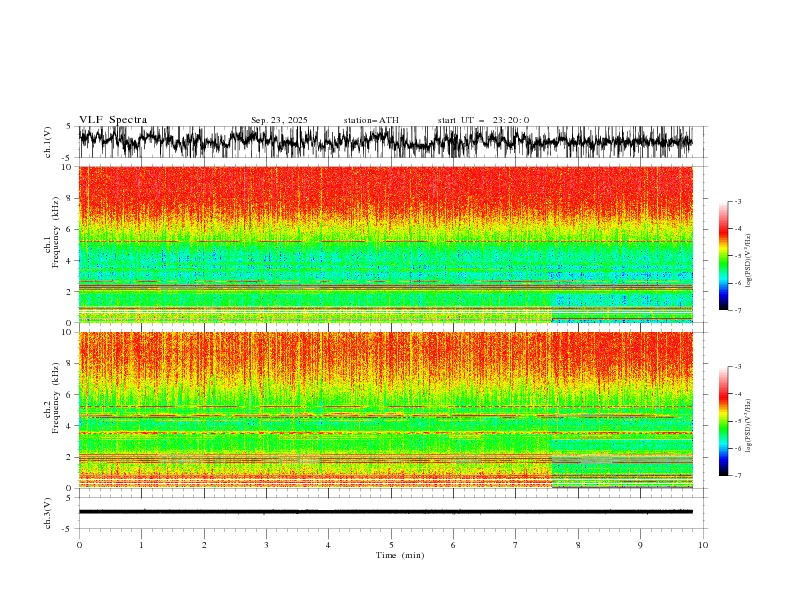Click the ch.3(V) axis "-5" tick label
Image resolution: width=792 pixels, height=612 pixels.
coord(67,529)
